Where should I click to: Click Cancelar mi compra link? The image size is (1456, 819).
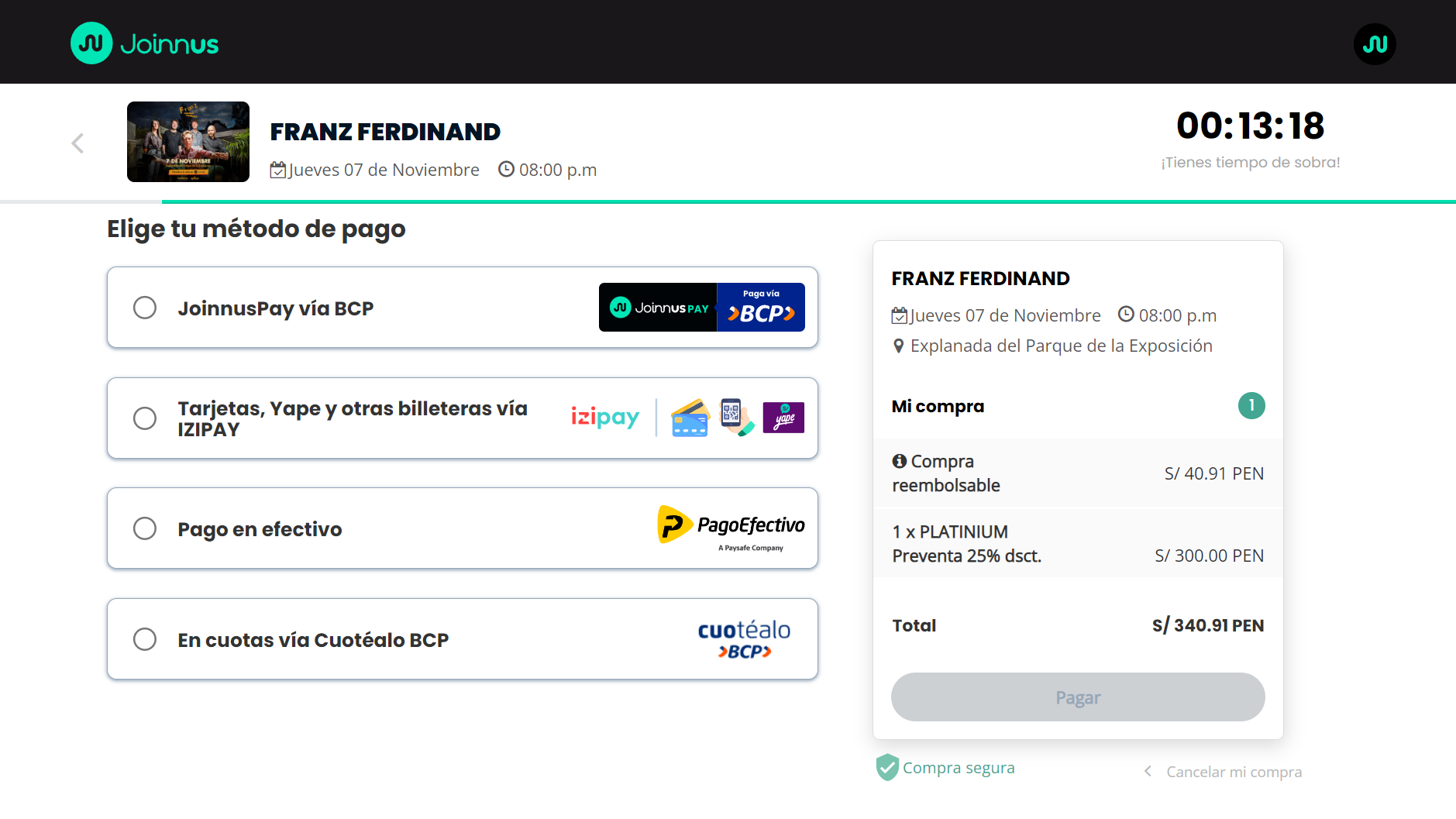pyautogui.click(x=1234, y=772)
